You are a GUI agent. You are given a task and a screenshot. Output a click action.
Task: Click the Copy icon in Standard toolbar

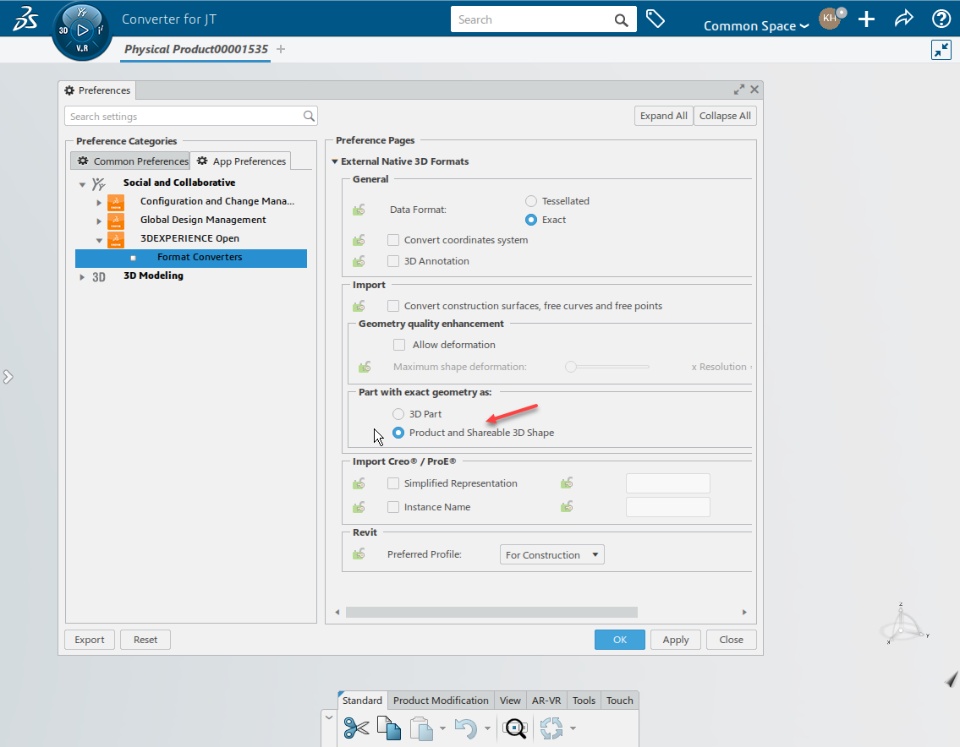point(389,728)
